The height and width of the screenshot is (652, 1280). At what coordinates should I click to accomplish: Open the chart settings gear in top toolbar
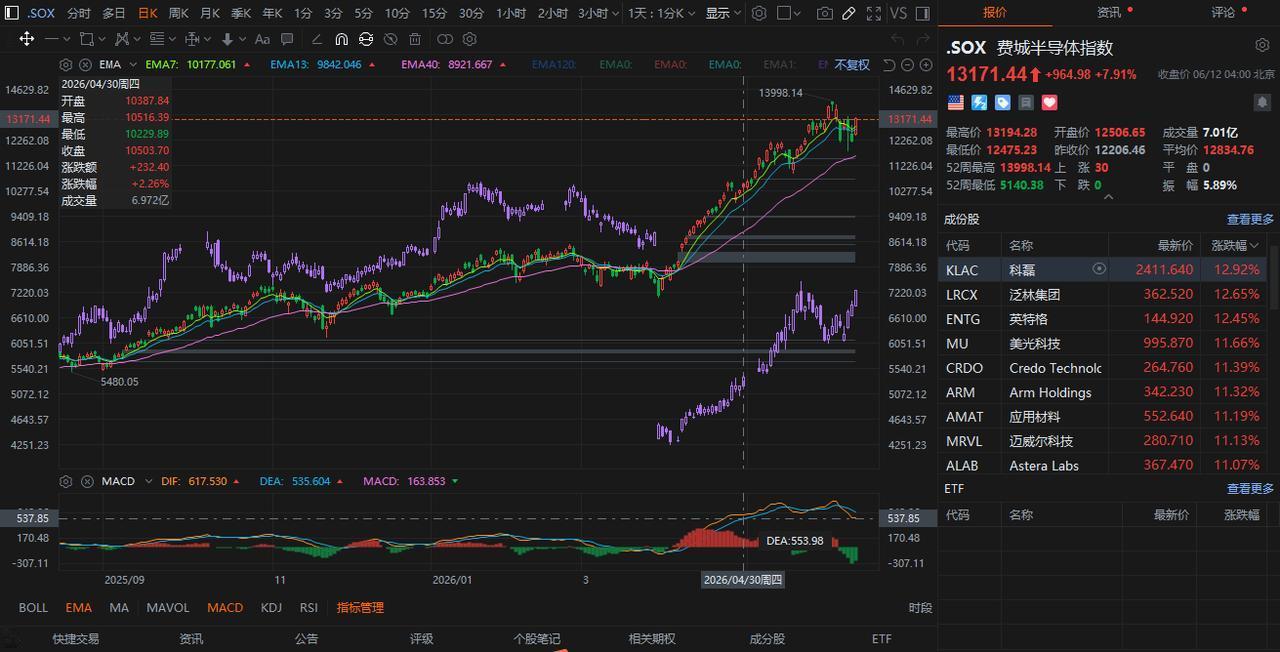pos(760,13)
